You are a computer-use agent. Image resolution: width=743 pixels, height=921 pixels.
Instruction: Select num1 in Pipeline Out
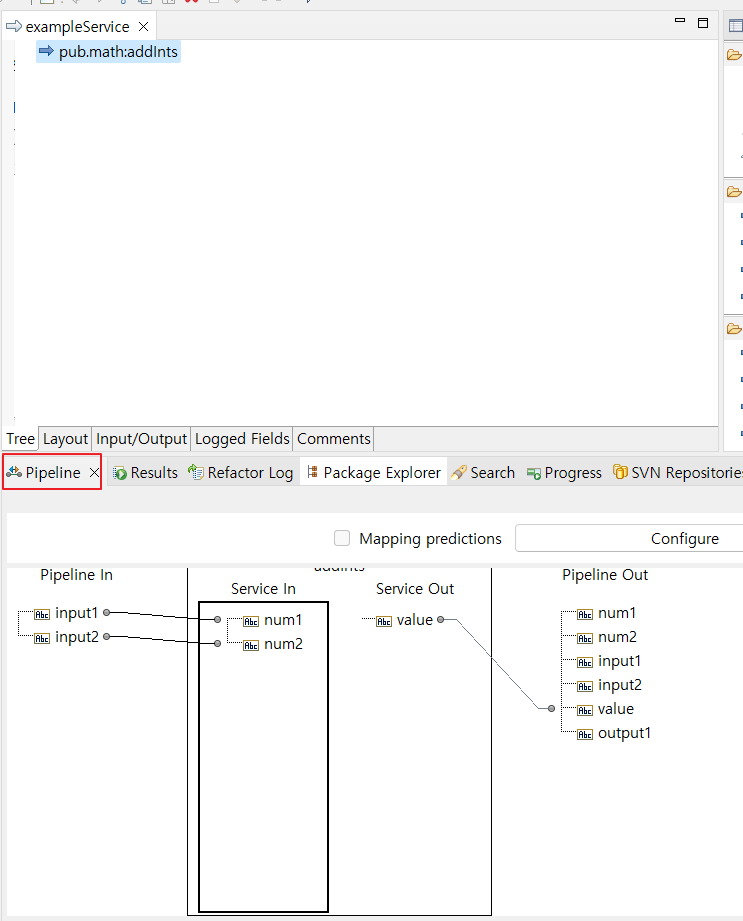pos(617,613)
